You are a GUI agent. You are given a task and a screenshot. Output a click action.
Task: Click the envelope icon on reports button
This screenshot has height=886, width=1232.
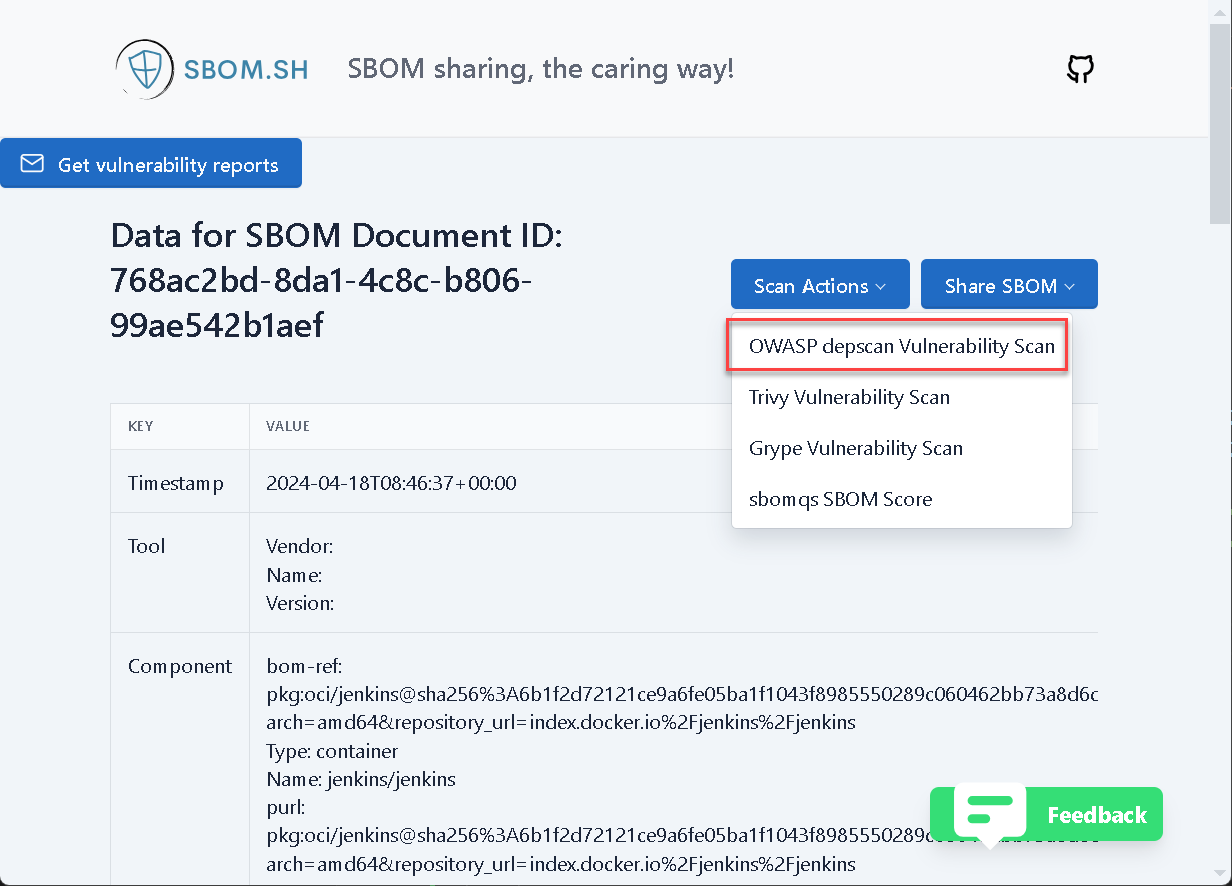(32, 164)
